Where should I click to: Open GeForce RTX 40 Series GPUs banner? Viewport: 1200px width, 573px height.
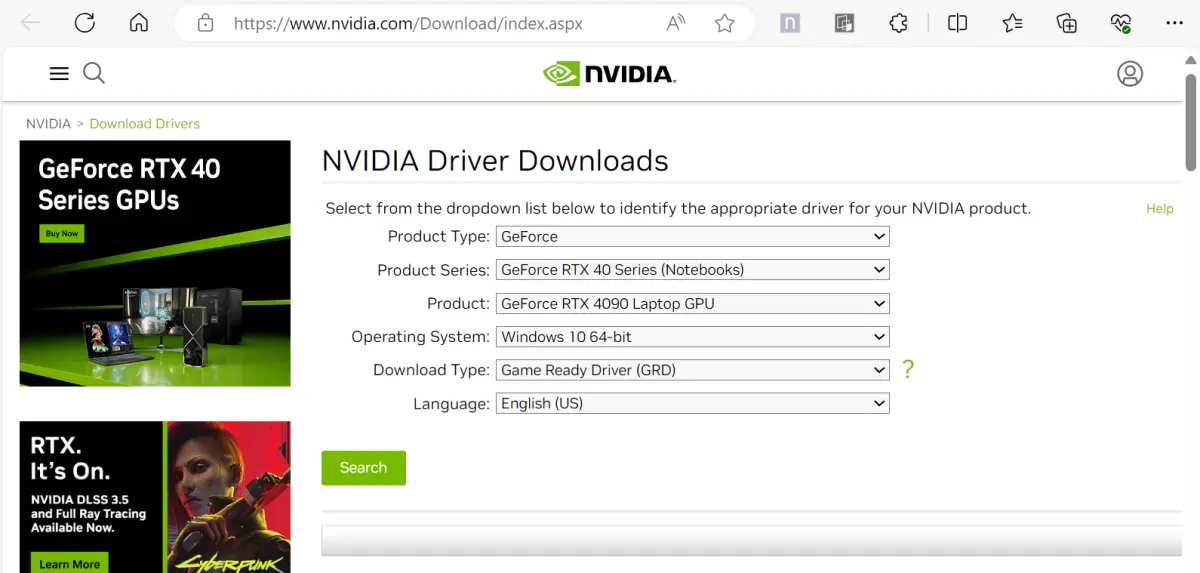155,263
